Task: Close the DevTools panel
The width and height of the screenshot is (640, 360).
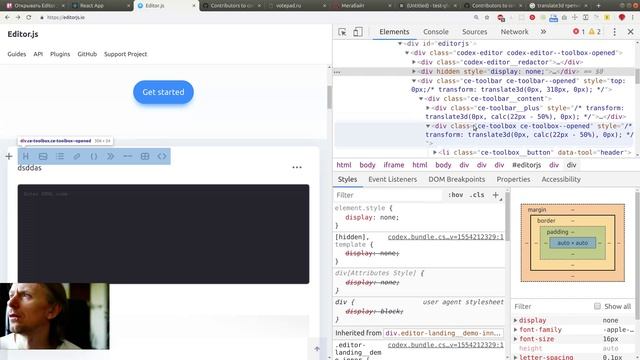Action: (x=631, y=31)
